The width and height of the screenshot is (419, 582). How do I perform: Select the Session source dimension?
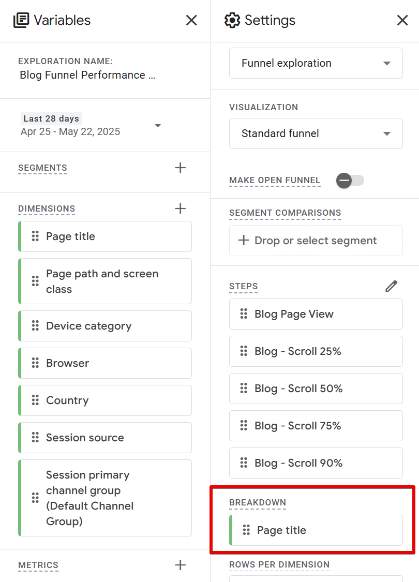[105, 438]
